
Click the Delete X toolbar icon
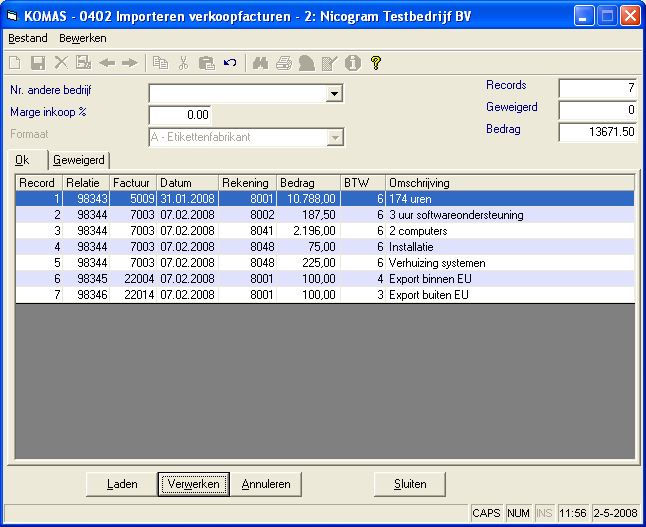pyautogui.click(x=61, y=63)
